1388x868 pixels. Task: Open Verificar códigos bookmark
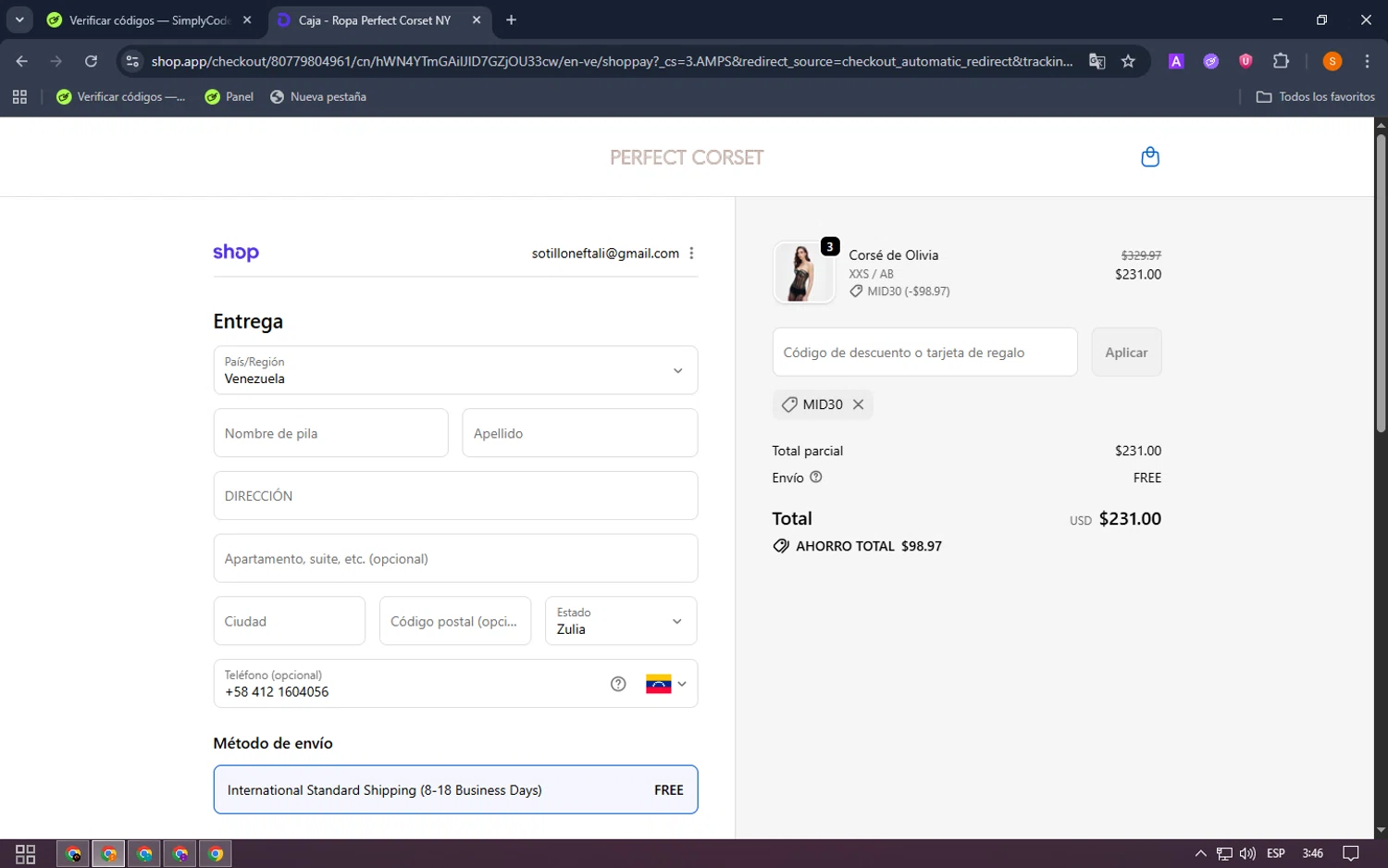(120, 96)
